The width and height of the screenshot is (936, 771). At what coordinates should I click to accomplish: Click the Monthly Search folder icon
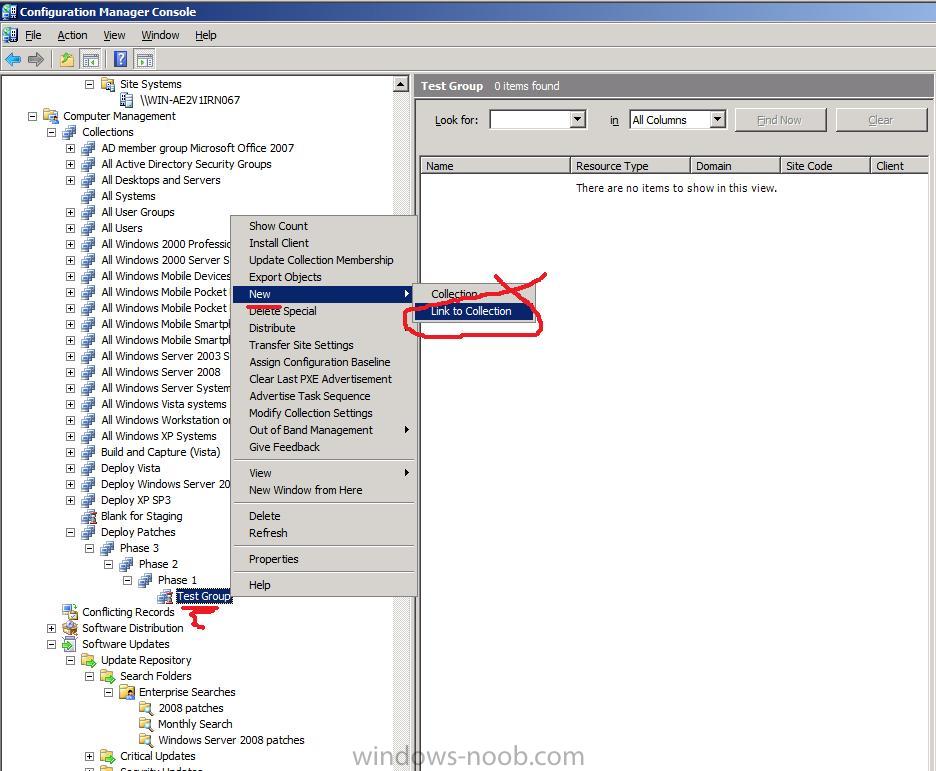146,724
